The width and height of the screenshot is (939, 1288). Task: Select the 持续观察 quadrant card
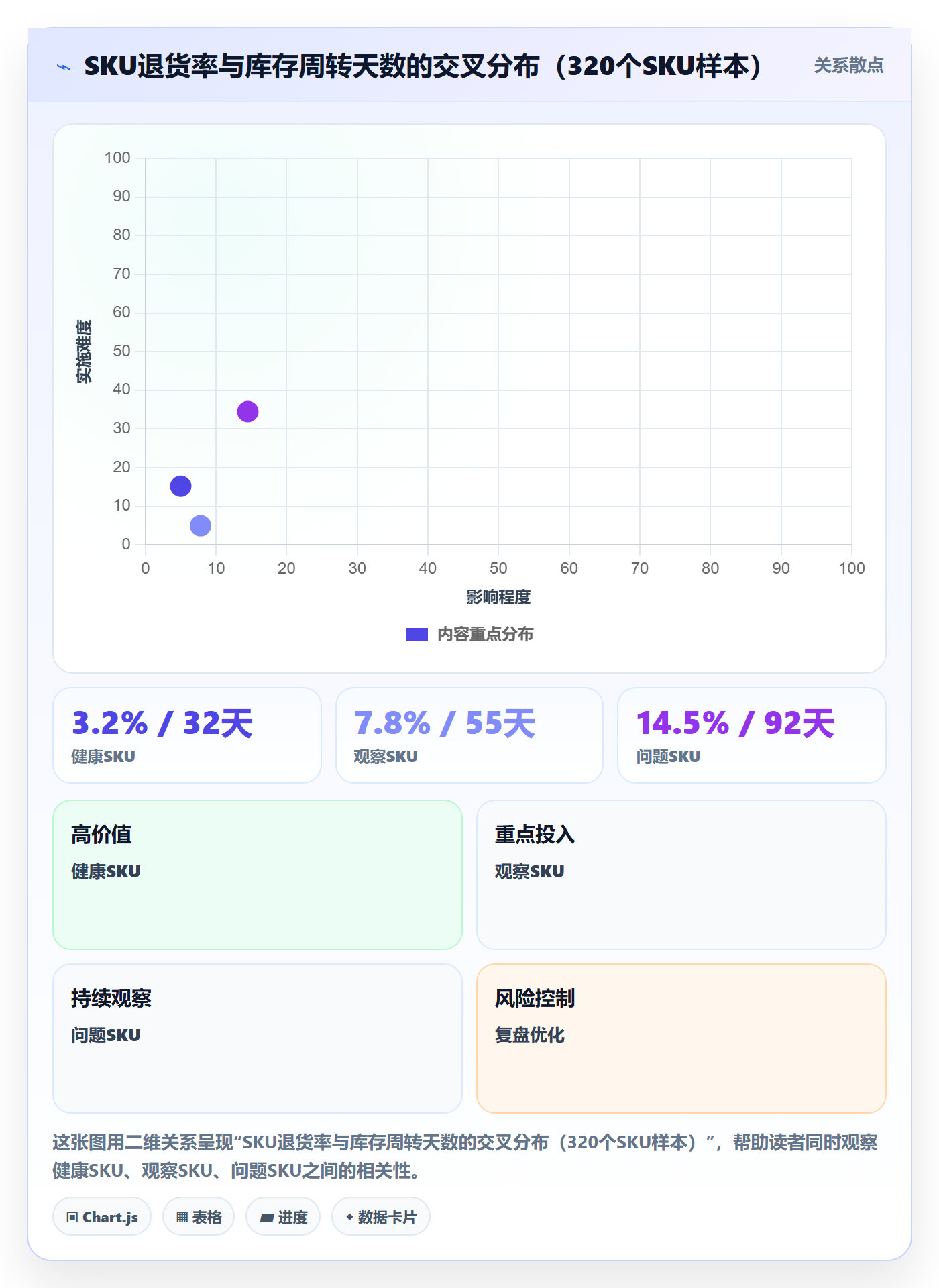tap(258, 1038)
